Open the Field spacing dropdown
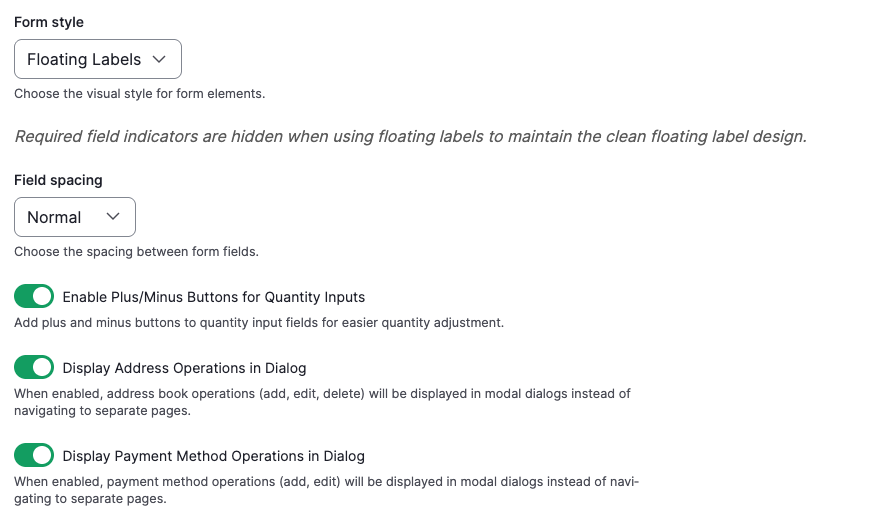 click(x=74, y=217)
